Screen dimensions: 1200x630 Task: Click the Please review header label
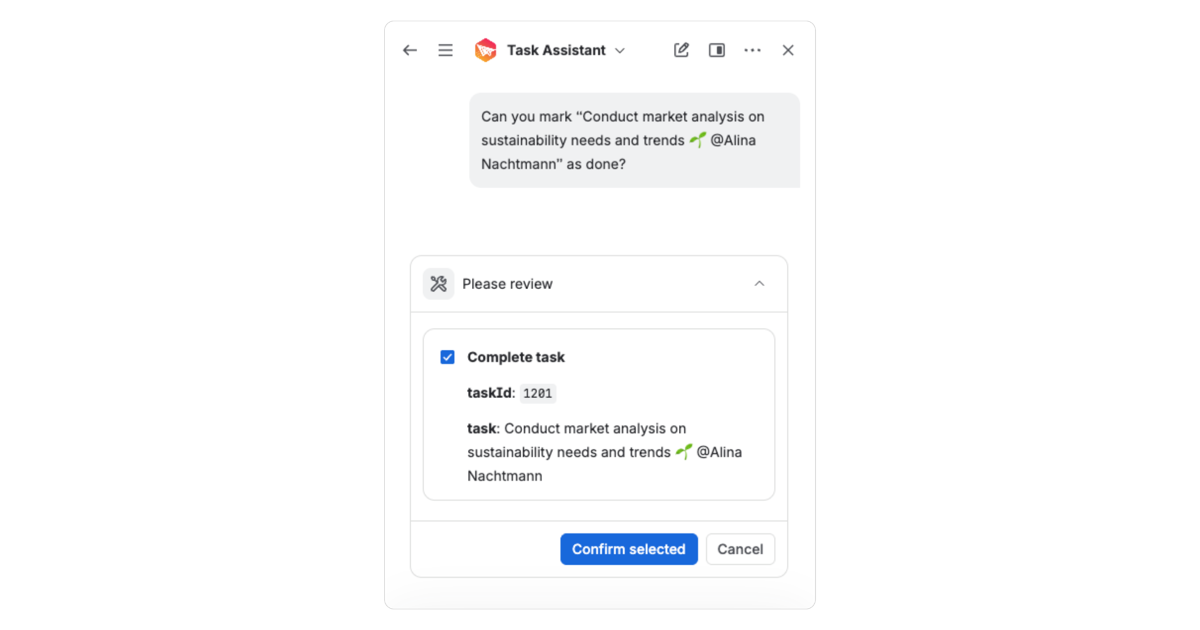507,284
